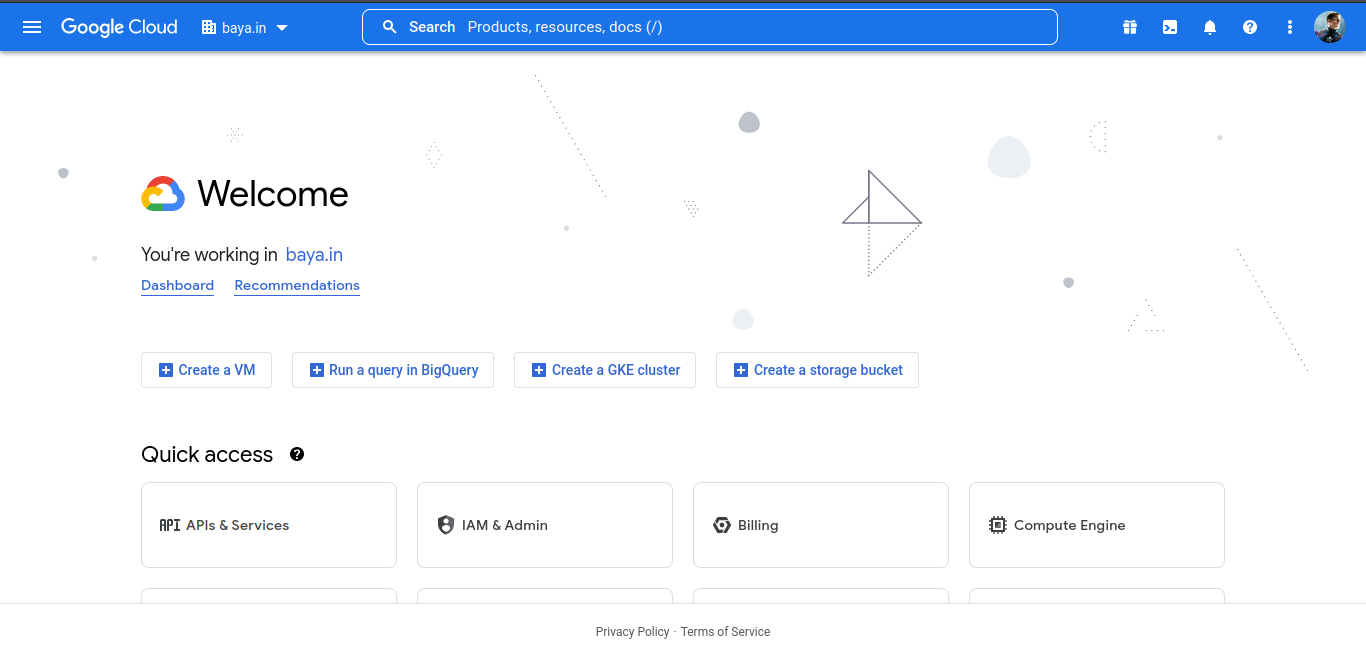
Task: Open the Recommendations link
Action: pos(297,286)
